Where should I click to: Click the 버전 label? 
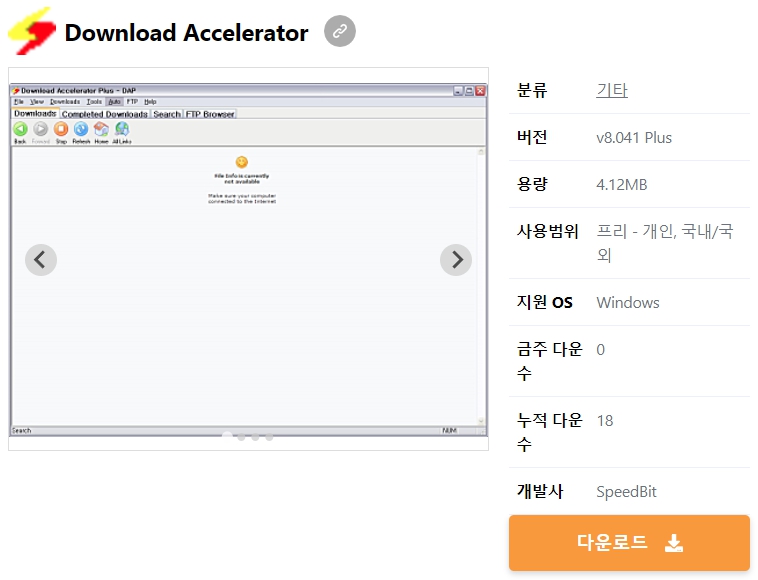point(532,137)
